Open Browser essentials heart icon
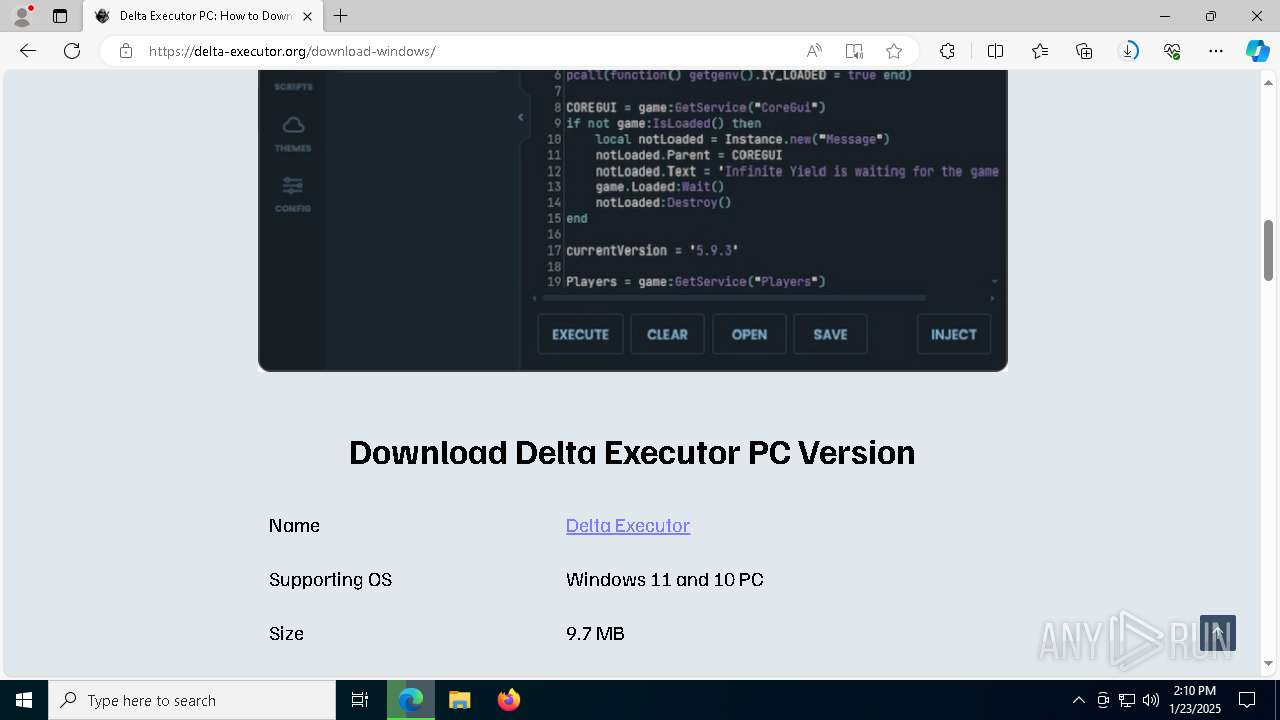 [1172, 51]
